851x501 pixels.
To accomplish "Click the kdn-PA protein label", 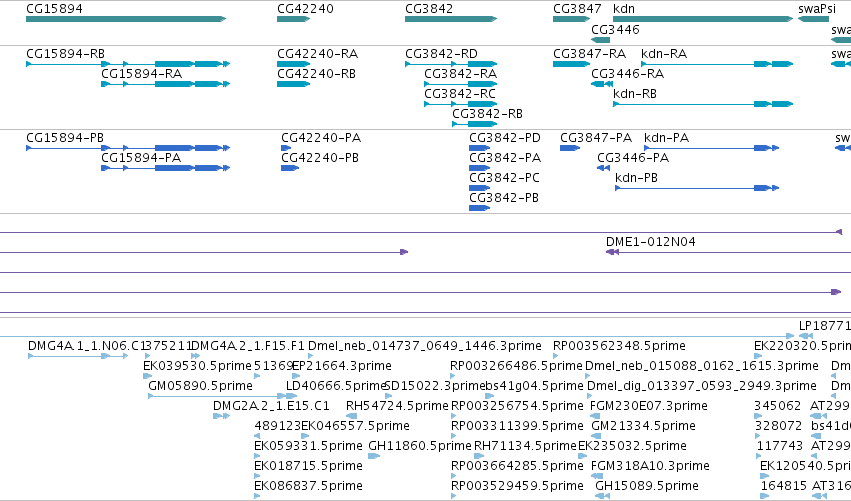I will (x=666, y=138).
